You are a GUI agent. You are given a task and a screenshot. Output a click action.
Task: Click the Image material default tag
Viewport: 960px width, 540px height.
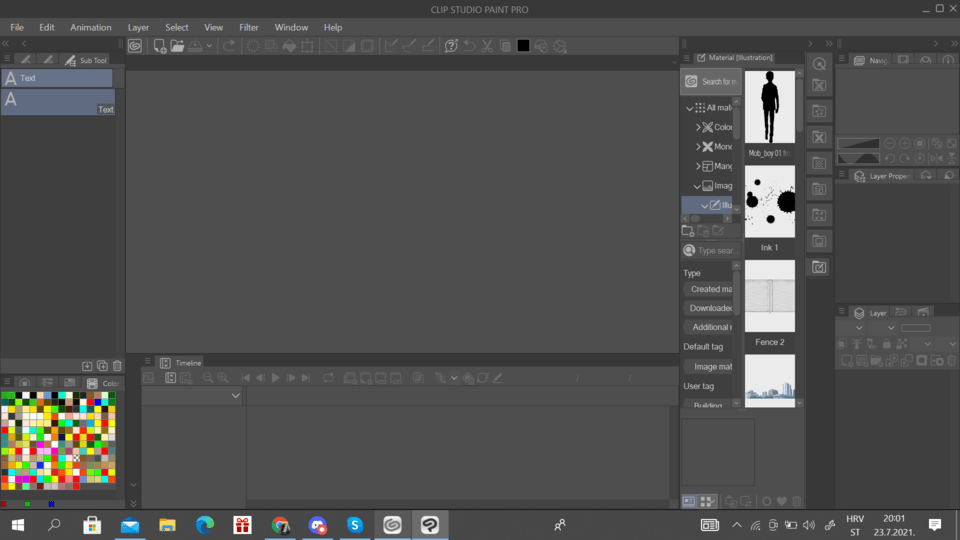(709, 367)
